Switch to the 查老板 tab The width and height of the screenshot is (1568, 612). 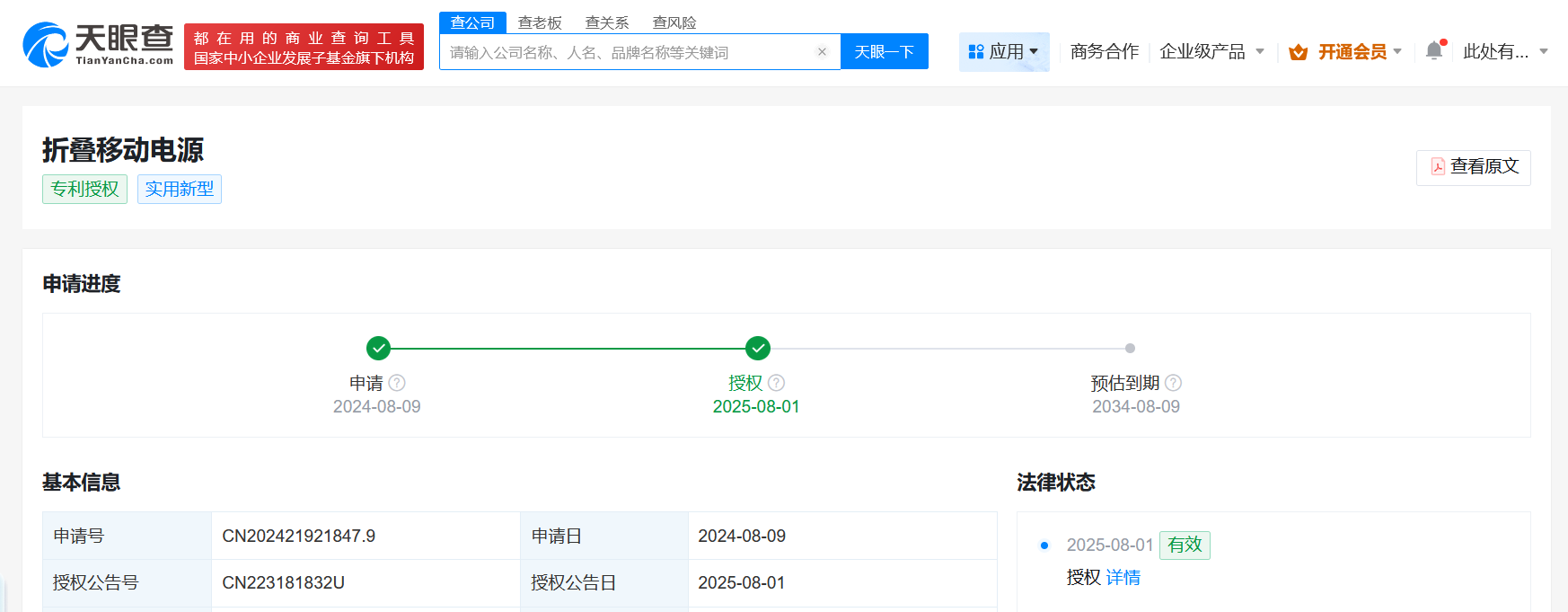[x=540, y=22]
